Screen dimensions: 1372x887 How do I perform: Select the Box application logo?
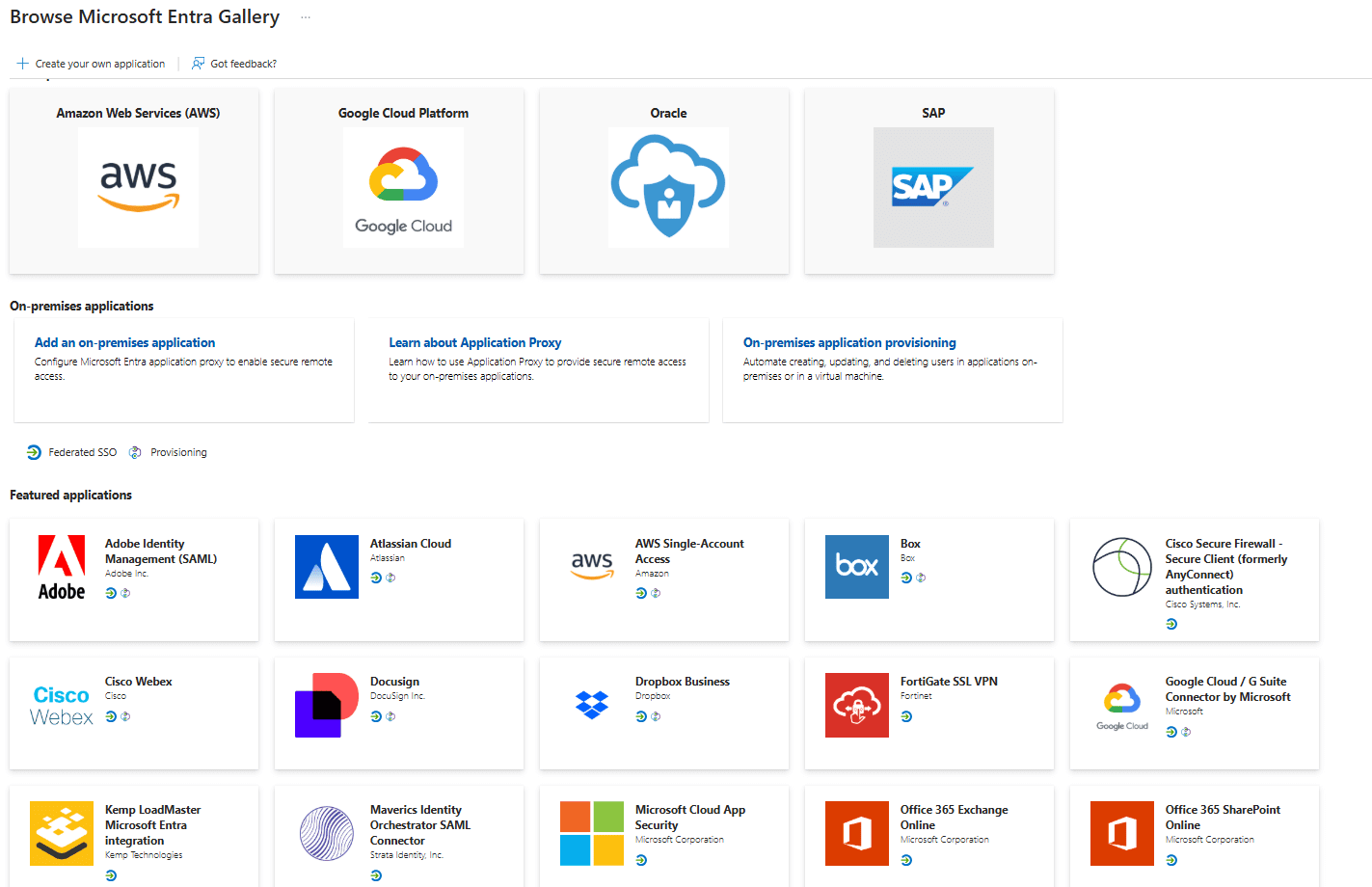[857, 567]
